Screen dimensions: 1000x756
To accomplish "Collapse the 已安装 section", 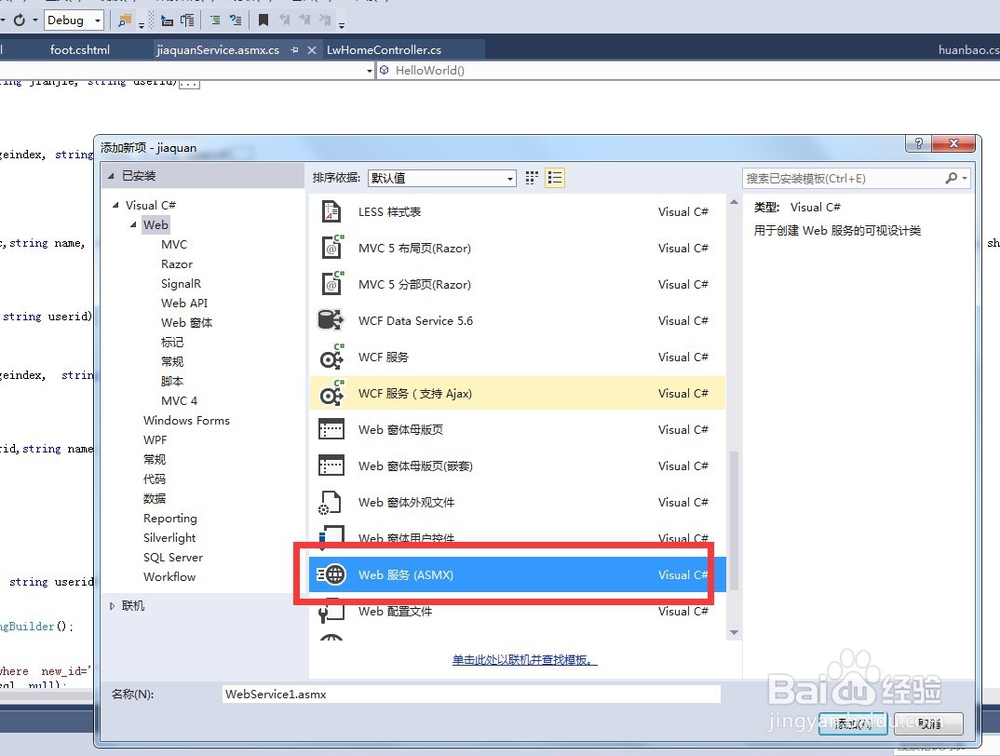I will (111, 176).
